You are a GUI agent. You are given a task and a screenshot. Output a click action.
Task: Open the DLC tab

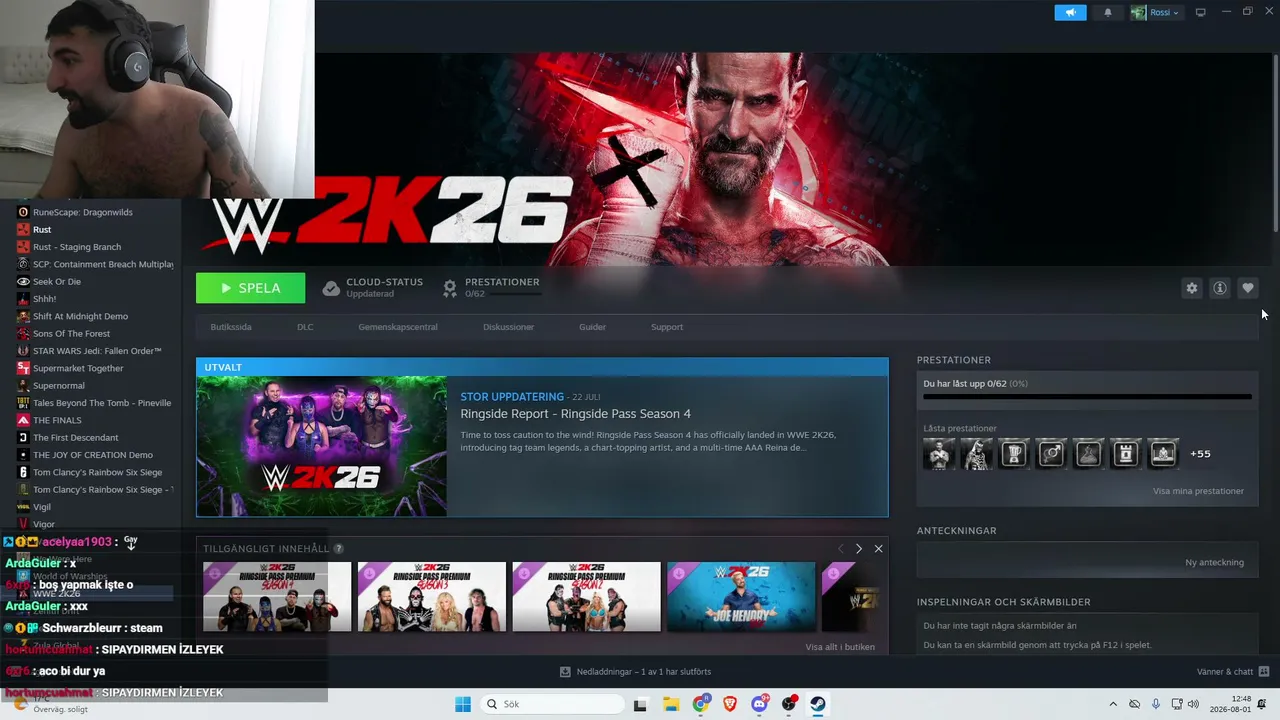(x=305, y=327)
